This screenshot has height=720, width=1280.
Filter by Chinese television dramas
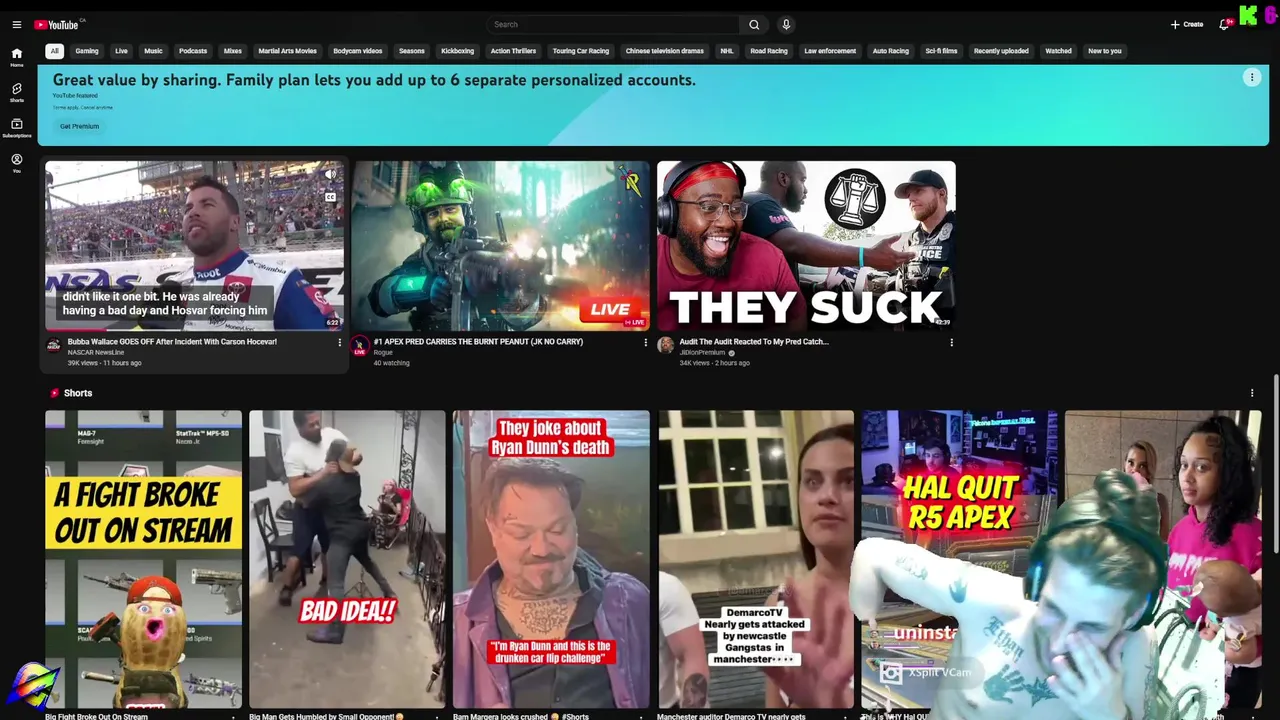[665, 51]
